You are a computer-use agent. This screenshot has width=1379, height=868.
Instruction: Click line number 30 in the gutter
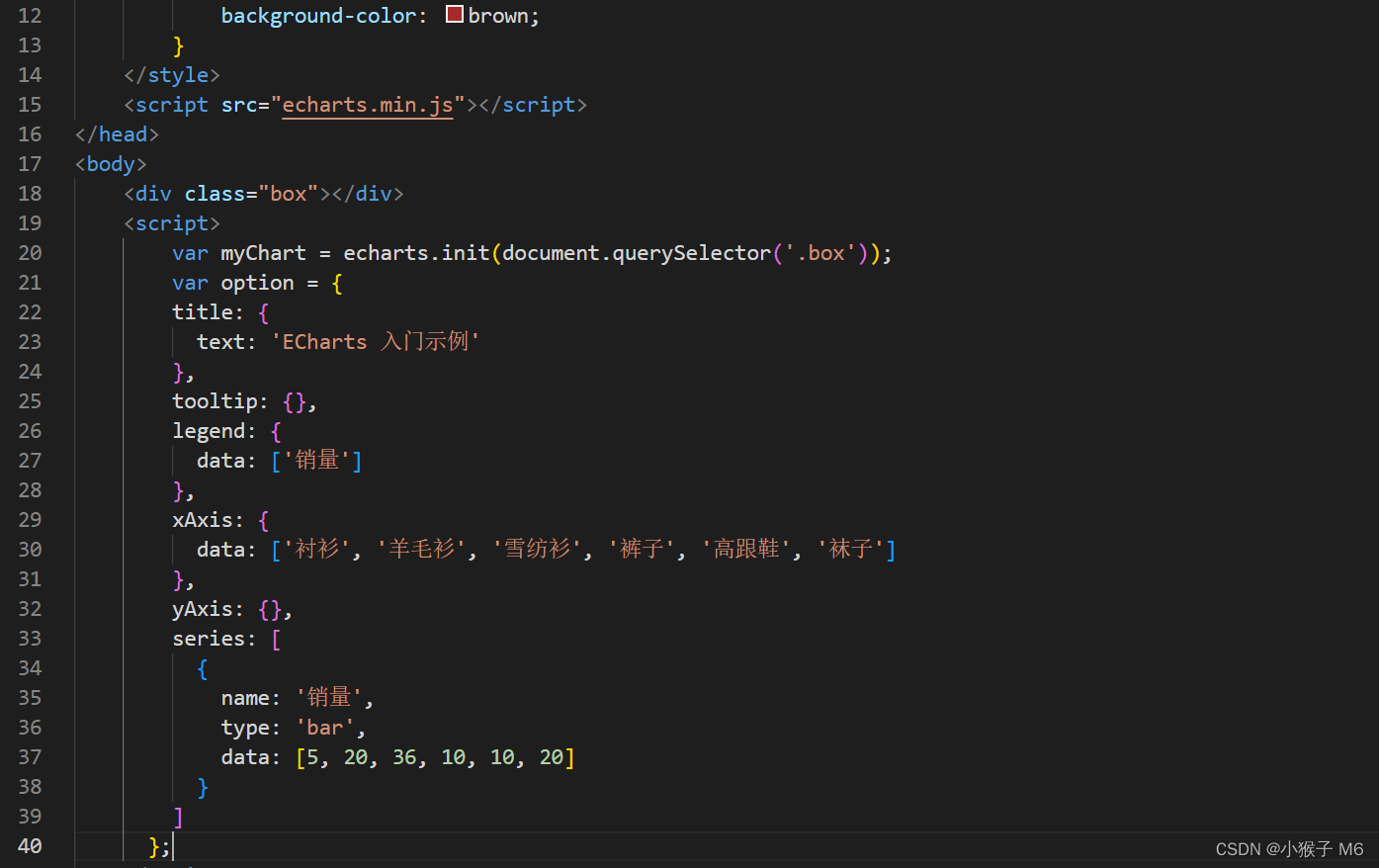pyautogui.click(x=30, y=550)
